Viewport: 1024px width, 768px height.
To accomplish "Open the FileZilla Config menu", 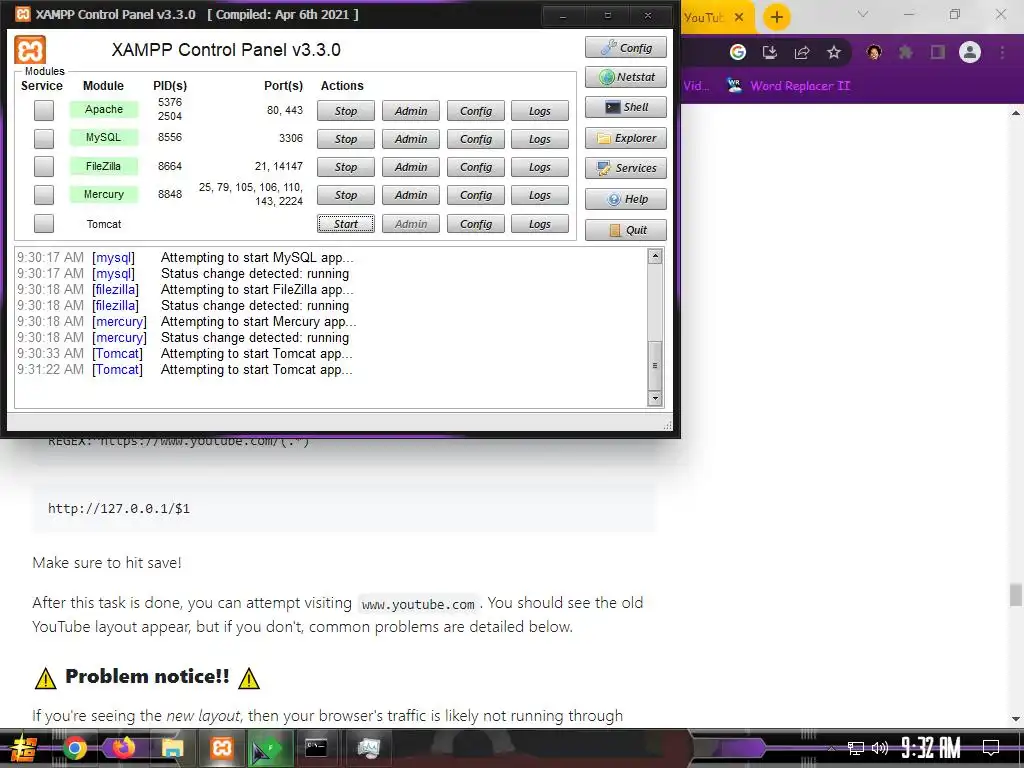I will 475,167.
